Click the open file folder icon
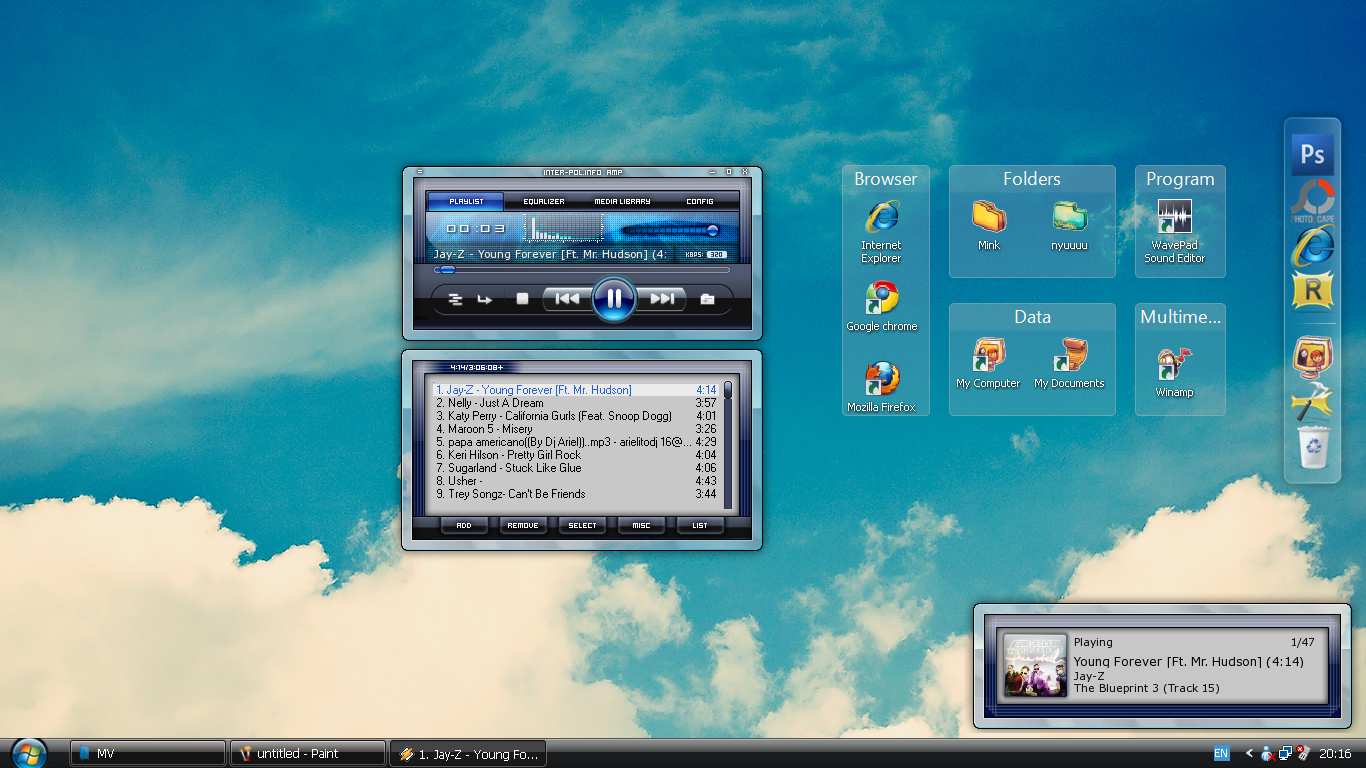The width and height of the screenshot is (1366, 768). pyautogui.click(x=707, y=299)
